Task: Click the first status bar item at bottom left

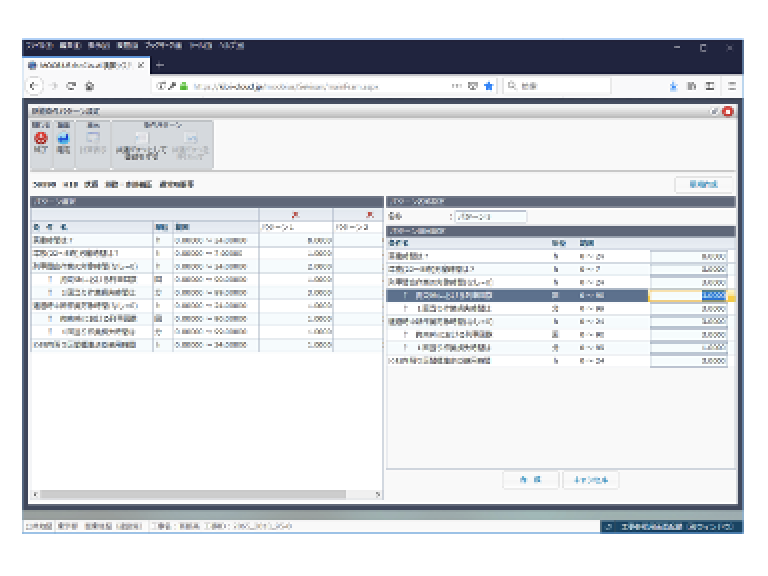Action: click(x=39, y=527)
